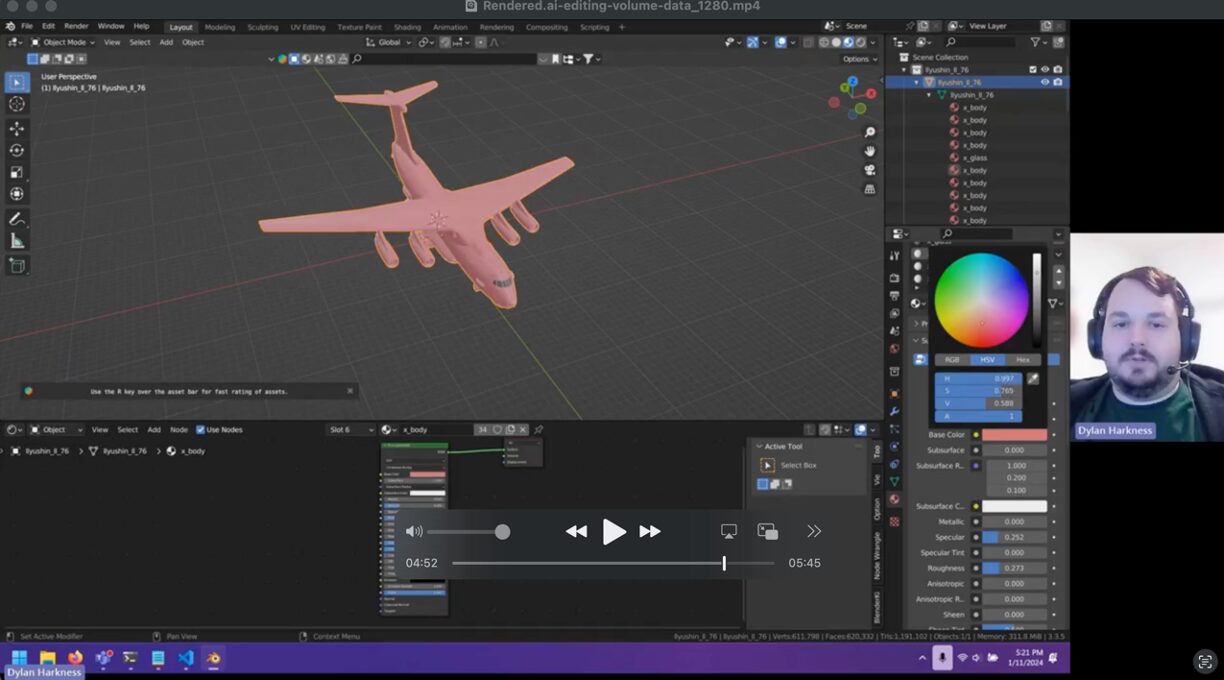Select the Select Box tool in viewport toolbar
Screen dimensions: 1224x680
click(17, 82)
